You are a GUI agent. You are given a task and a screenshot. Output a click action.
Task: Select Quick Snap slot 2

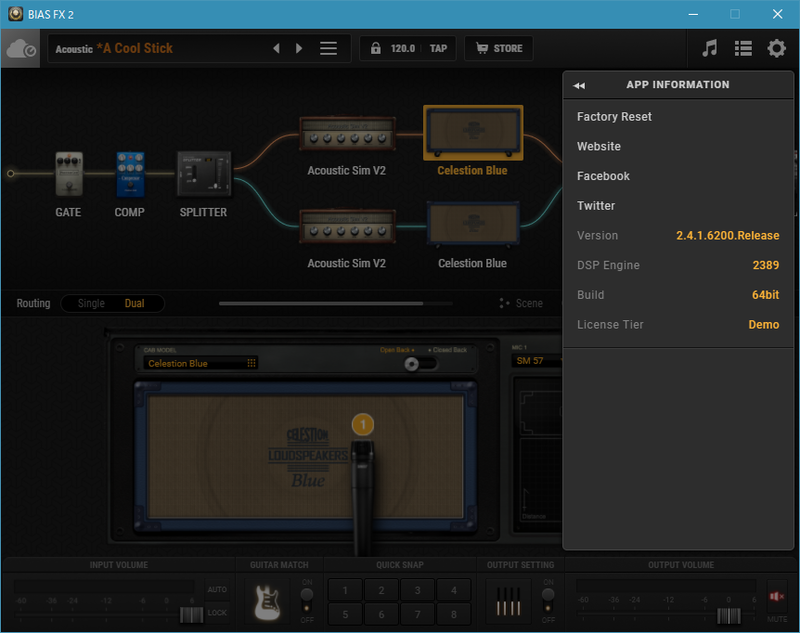coord(381,590)
